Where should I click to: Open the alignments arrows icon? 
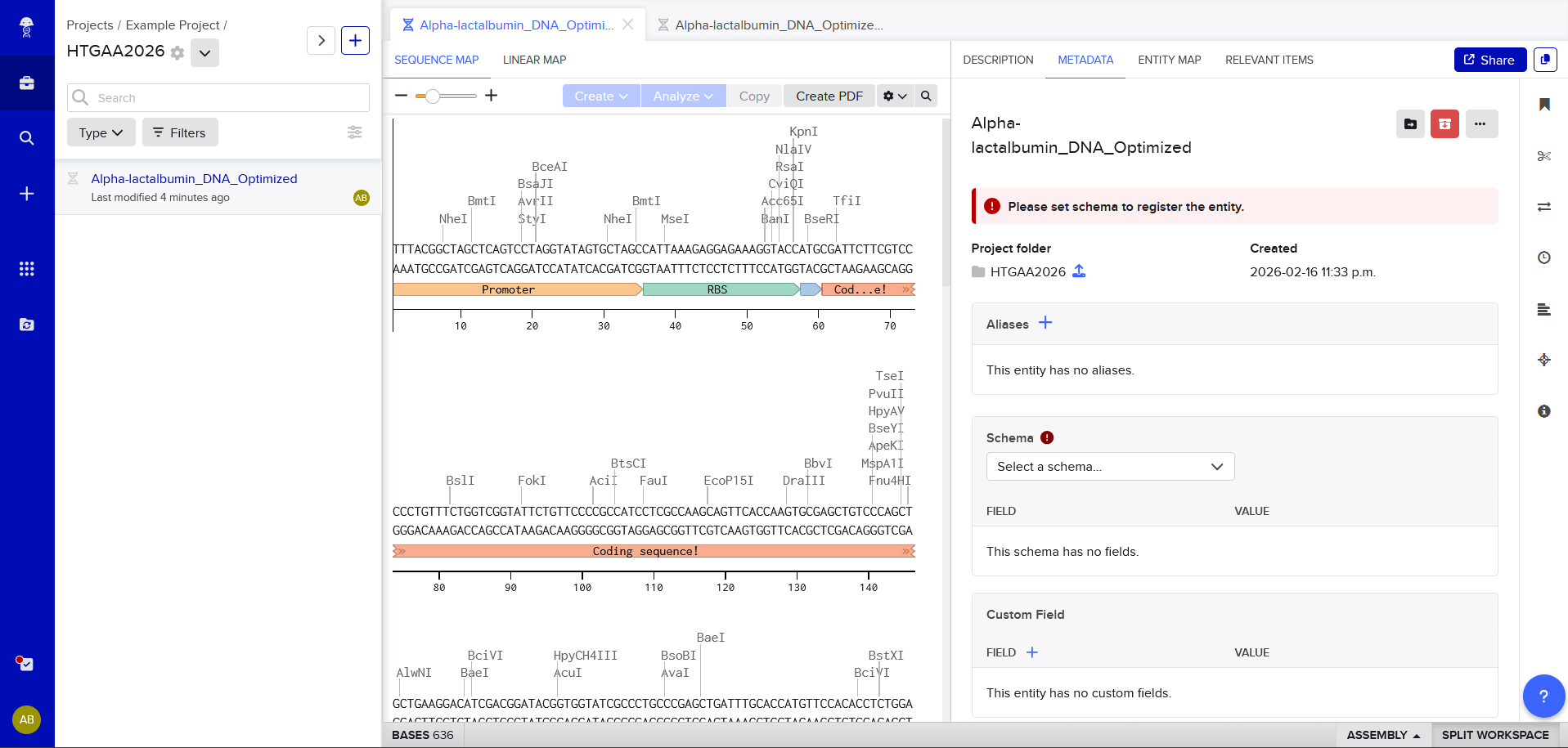point(1544,207)
